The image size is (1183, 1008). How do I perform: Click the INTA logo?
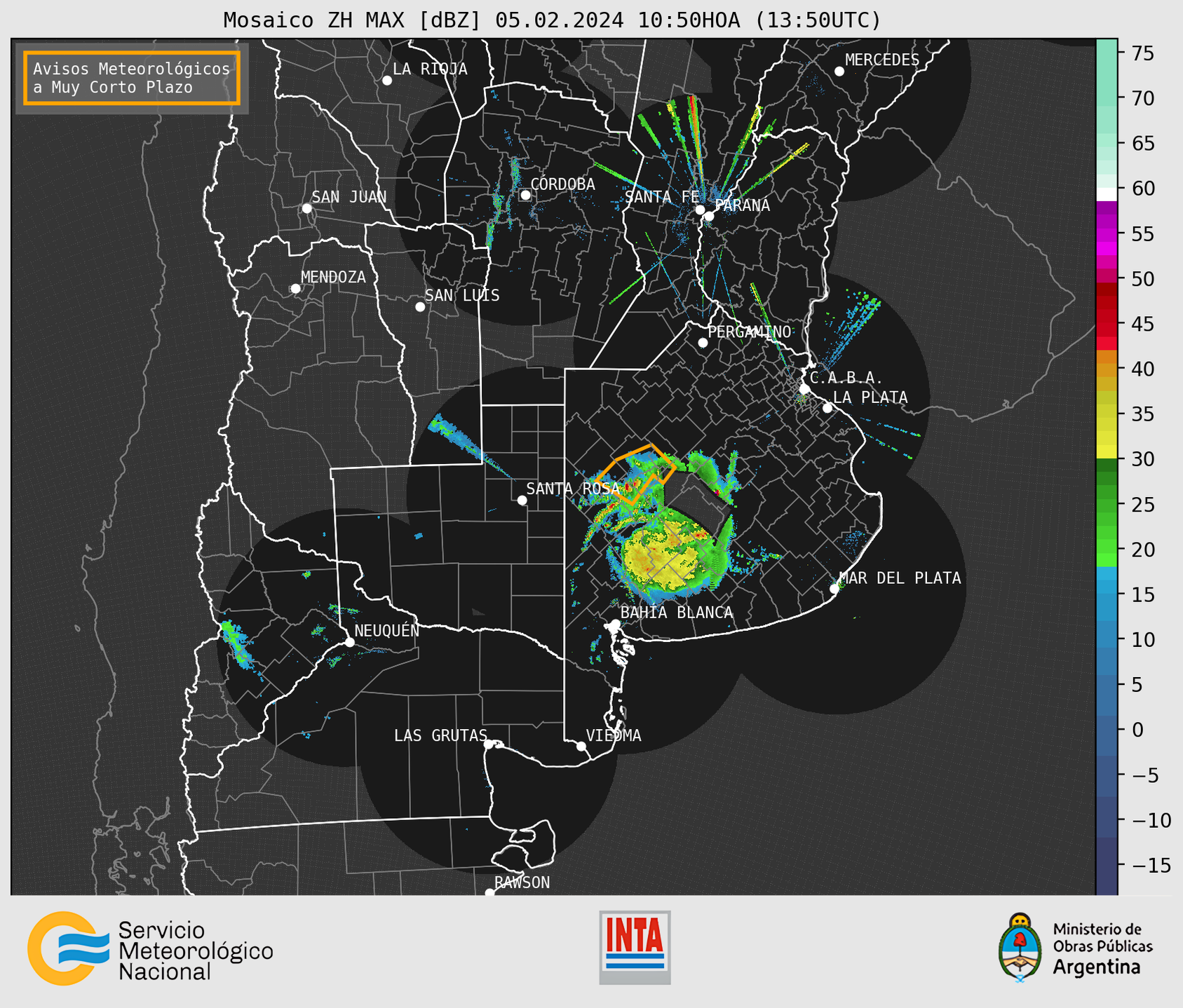click(635, 948)
